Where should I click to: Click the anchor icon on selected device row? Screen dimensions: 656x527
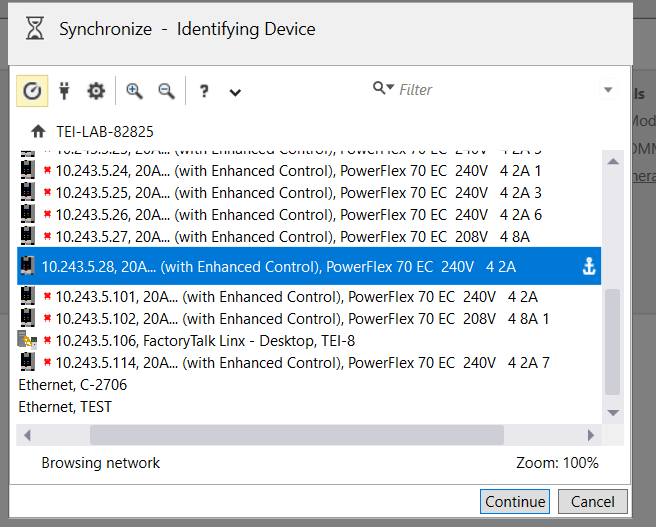588,267
